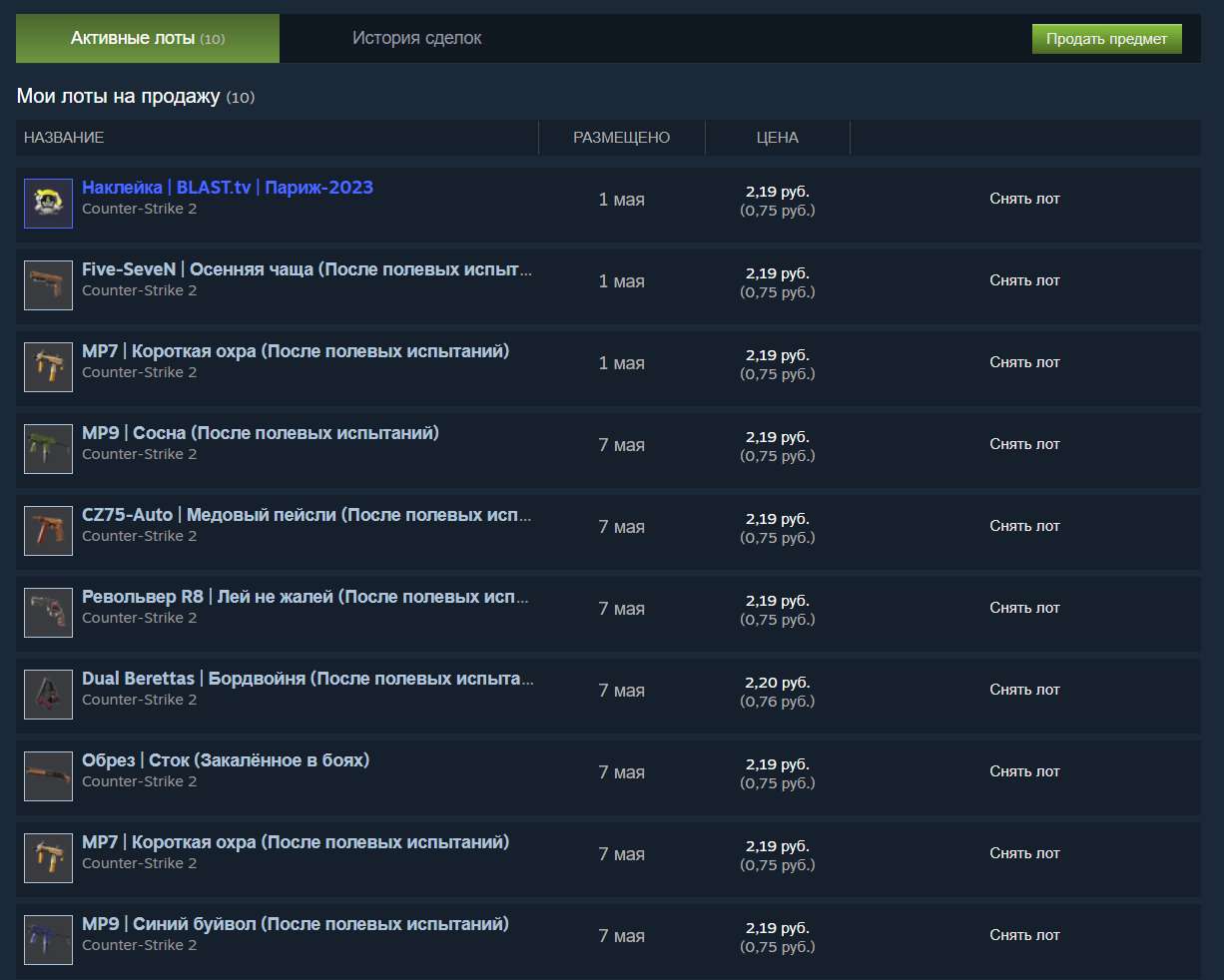Click the MP9 Синий буйвол item image
1224x980 pixels.
click(48, 940)
